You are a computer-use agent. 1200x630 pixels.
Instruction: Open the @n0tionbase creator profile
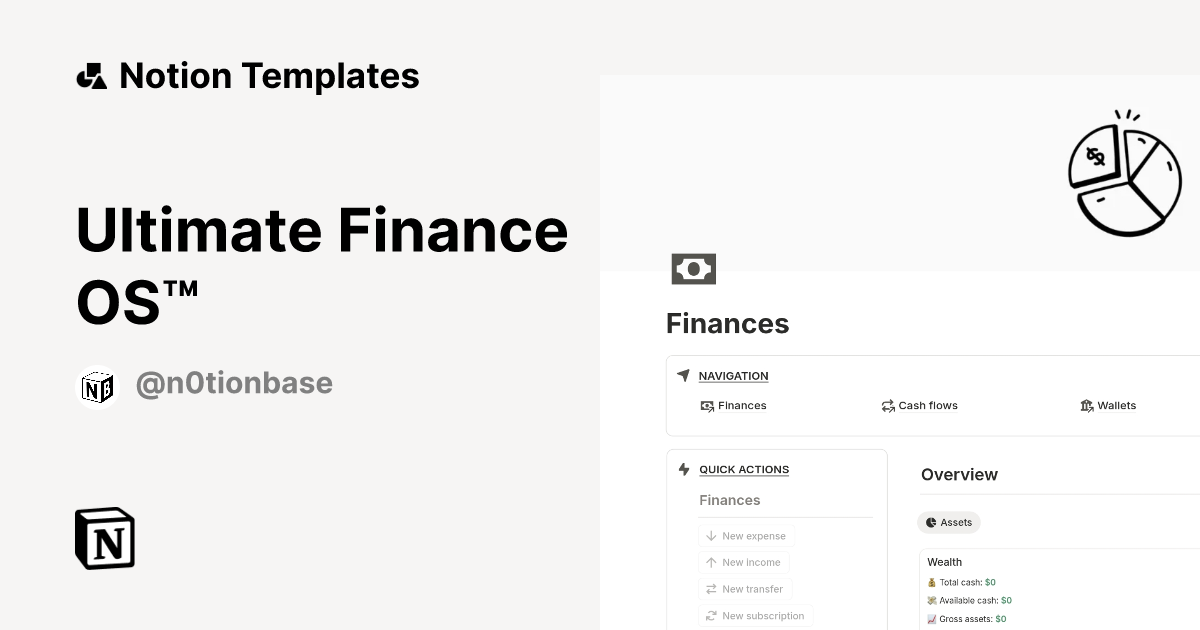coord(234,383)
